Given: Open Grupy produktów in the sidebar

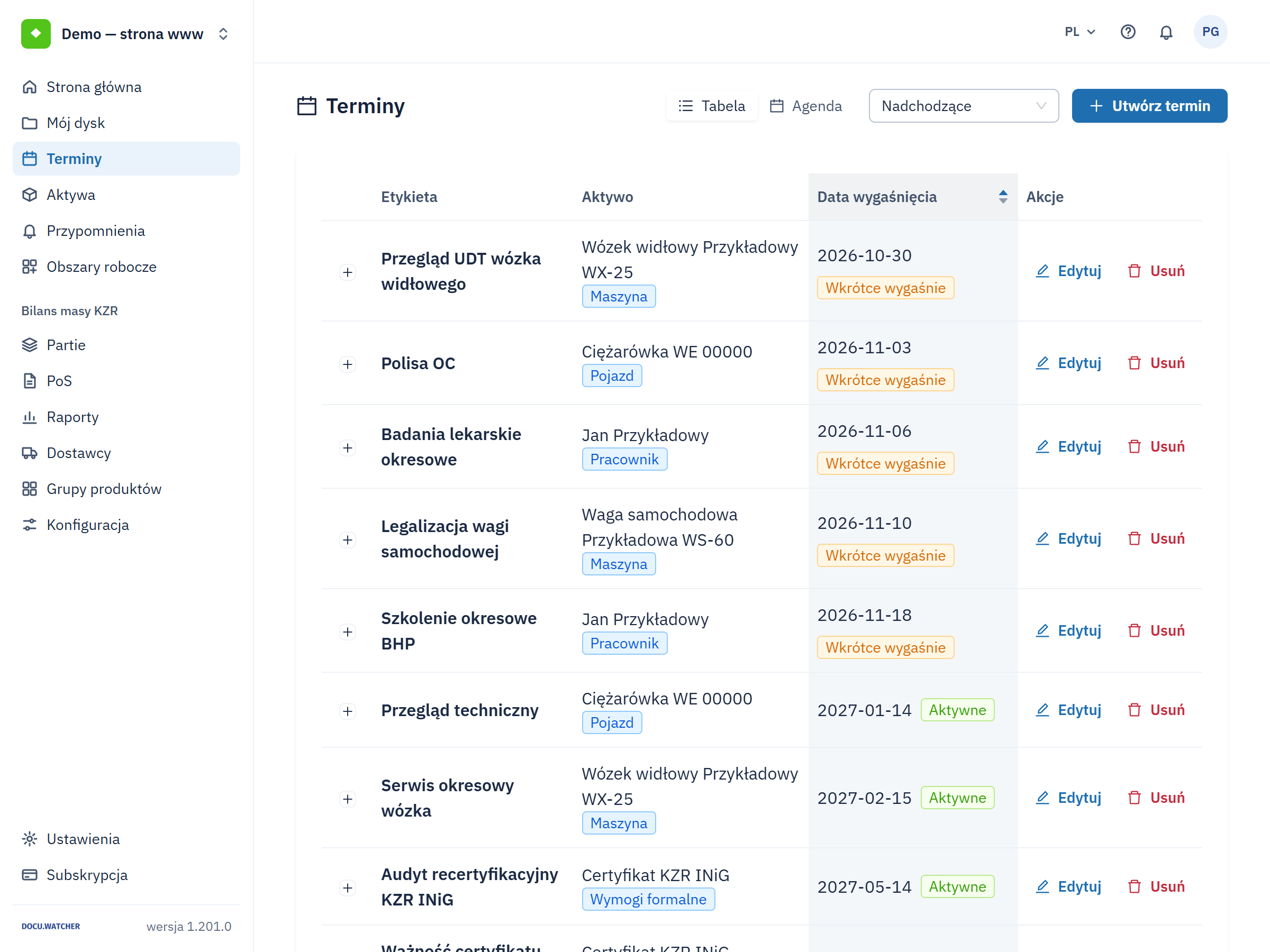Looking at the screenshot, I should point(126,489).
